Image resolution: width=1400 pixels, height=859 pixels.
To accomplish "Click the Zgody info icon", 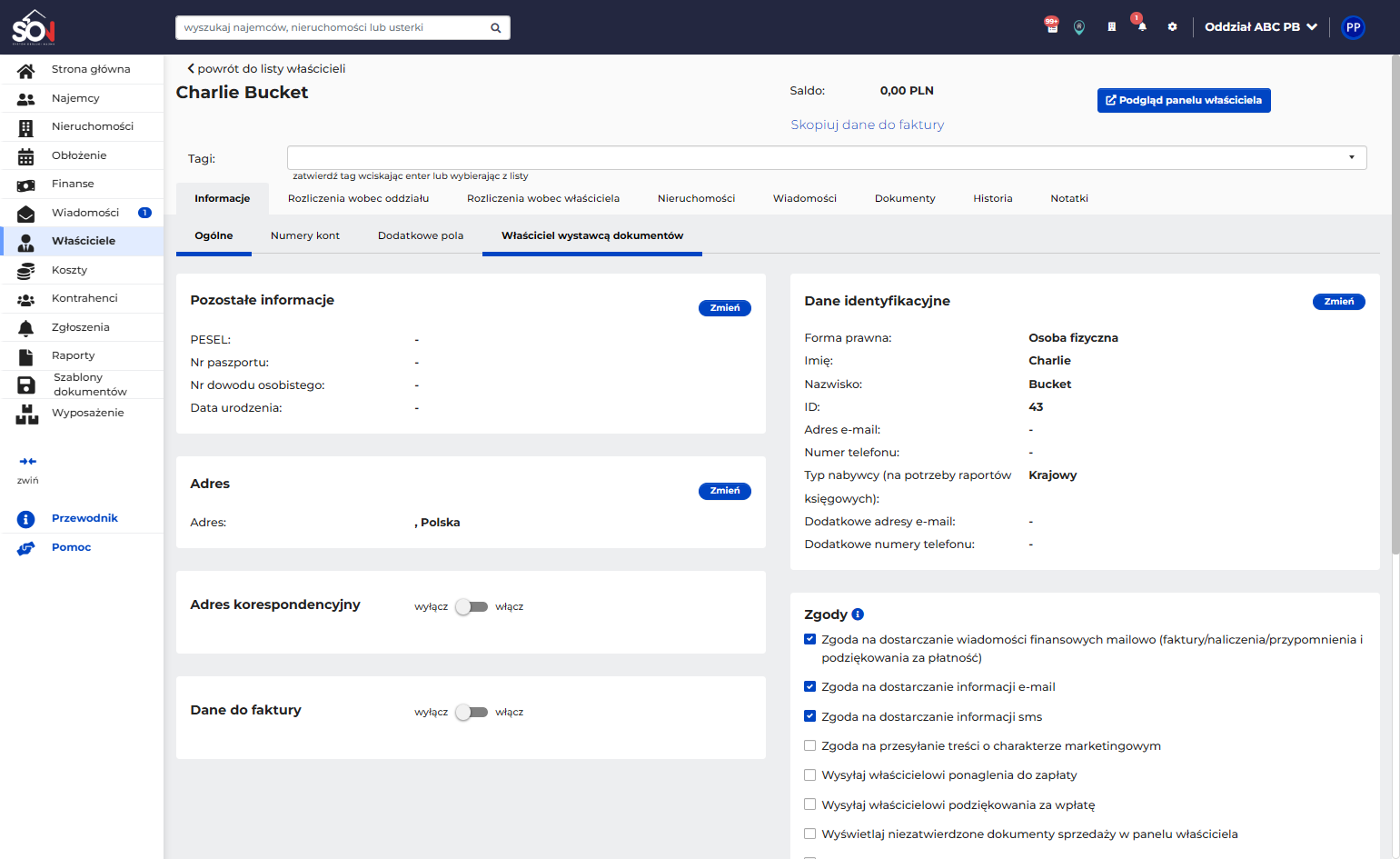I will click(858, 614).
